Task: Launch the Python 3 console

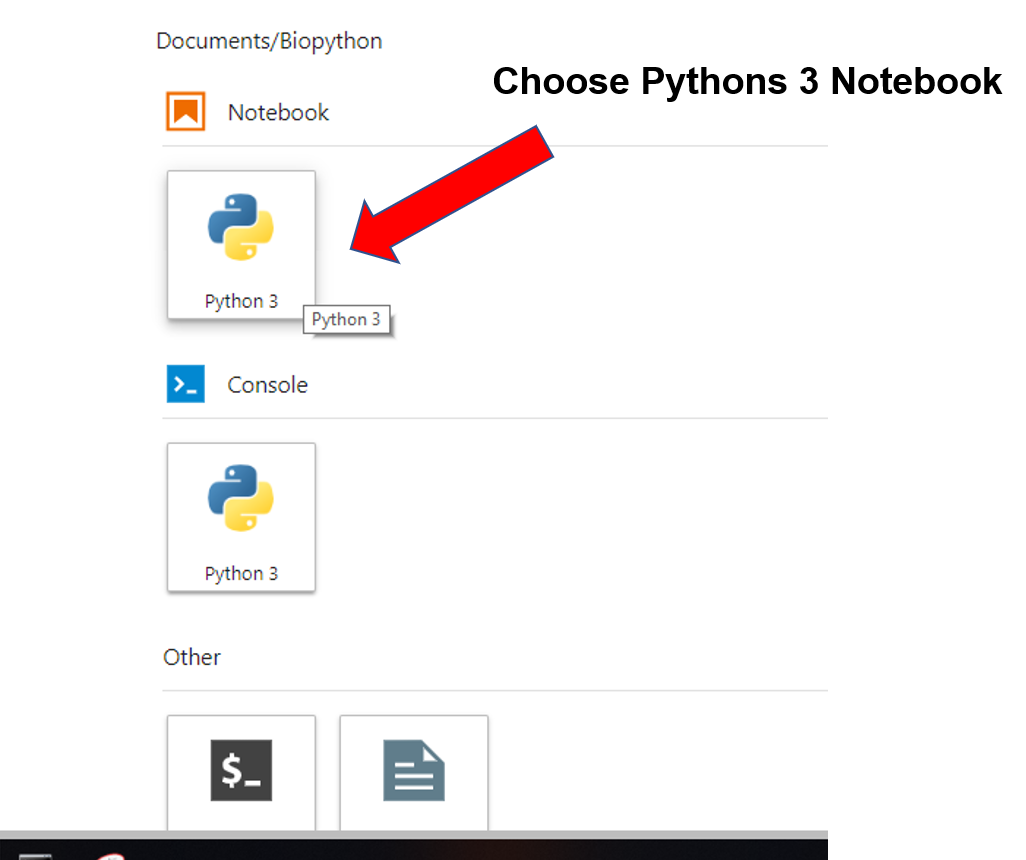Action: tap(241, 517)
